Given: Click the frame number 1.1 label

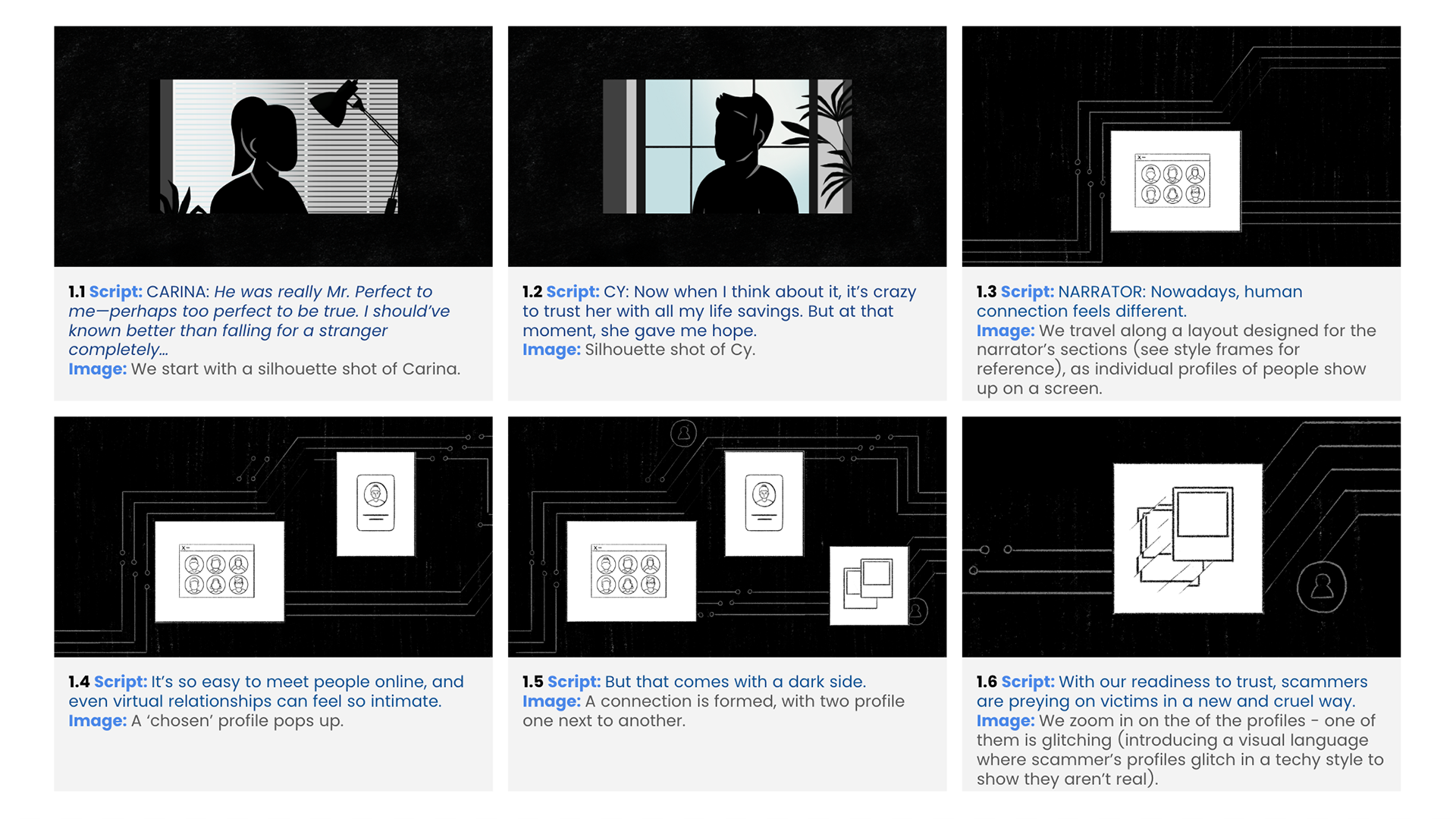Looking at the screenshot, I should point(77,292).
